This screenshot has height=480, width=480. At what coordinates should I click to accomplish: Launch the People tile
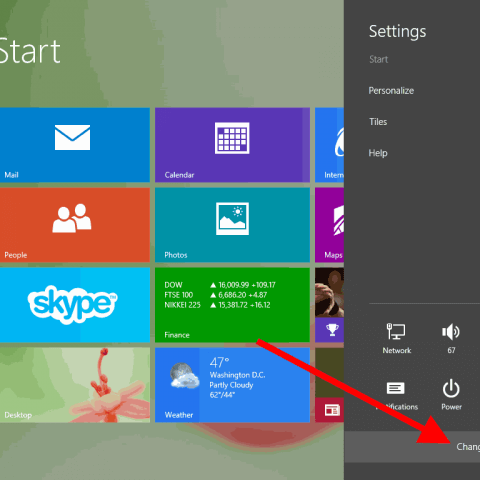coord(75,225)
